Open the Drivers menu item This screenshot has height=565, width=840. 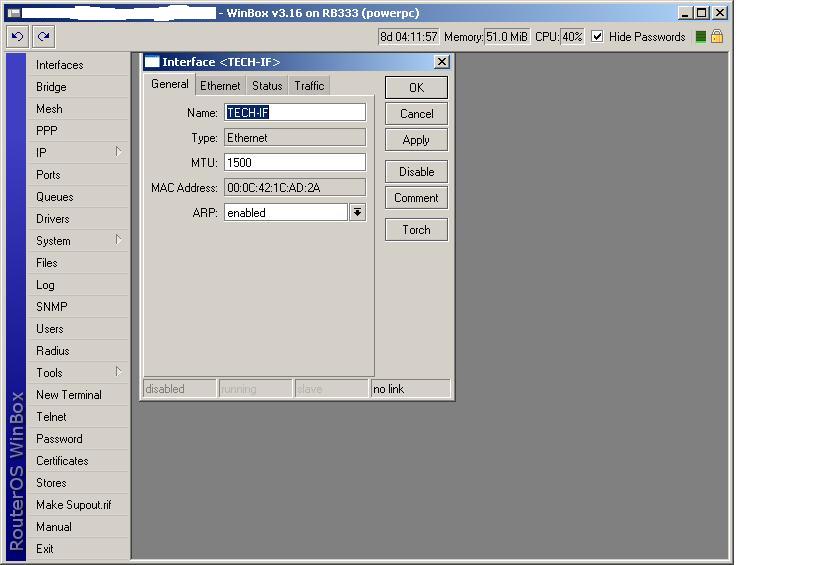click(78, 219)
